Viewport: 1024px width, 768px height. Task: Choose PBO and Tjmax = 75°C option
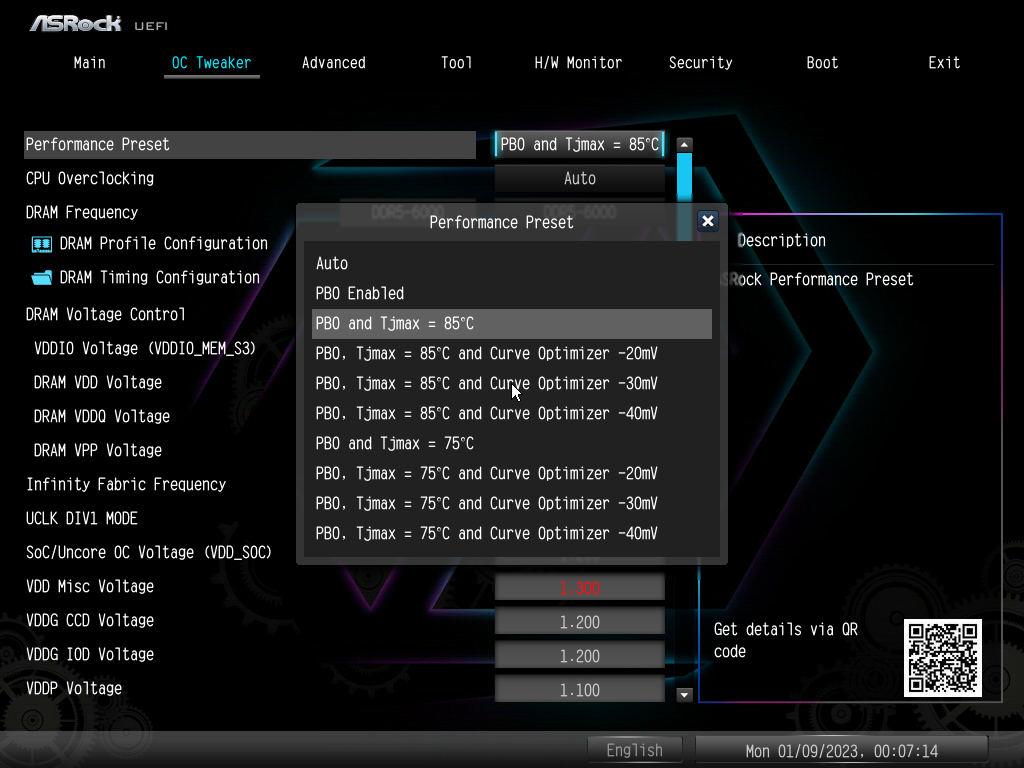pos(395,444)
